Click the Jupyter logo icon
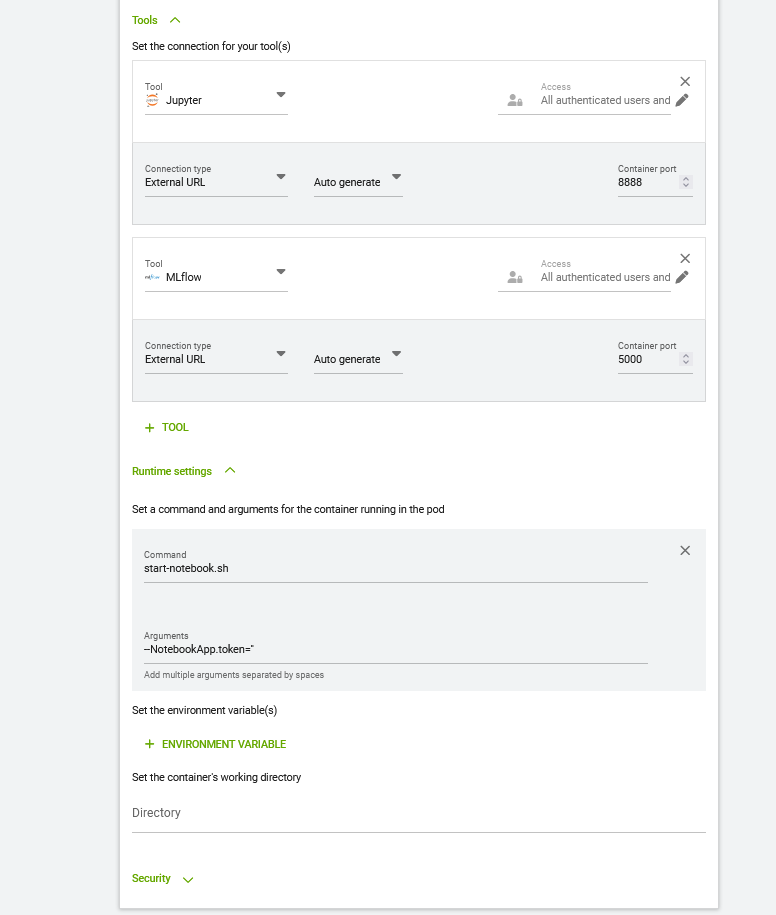This screenshot has width=776, height=915. click(x=152, y=100)
